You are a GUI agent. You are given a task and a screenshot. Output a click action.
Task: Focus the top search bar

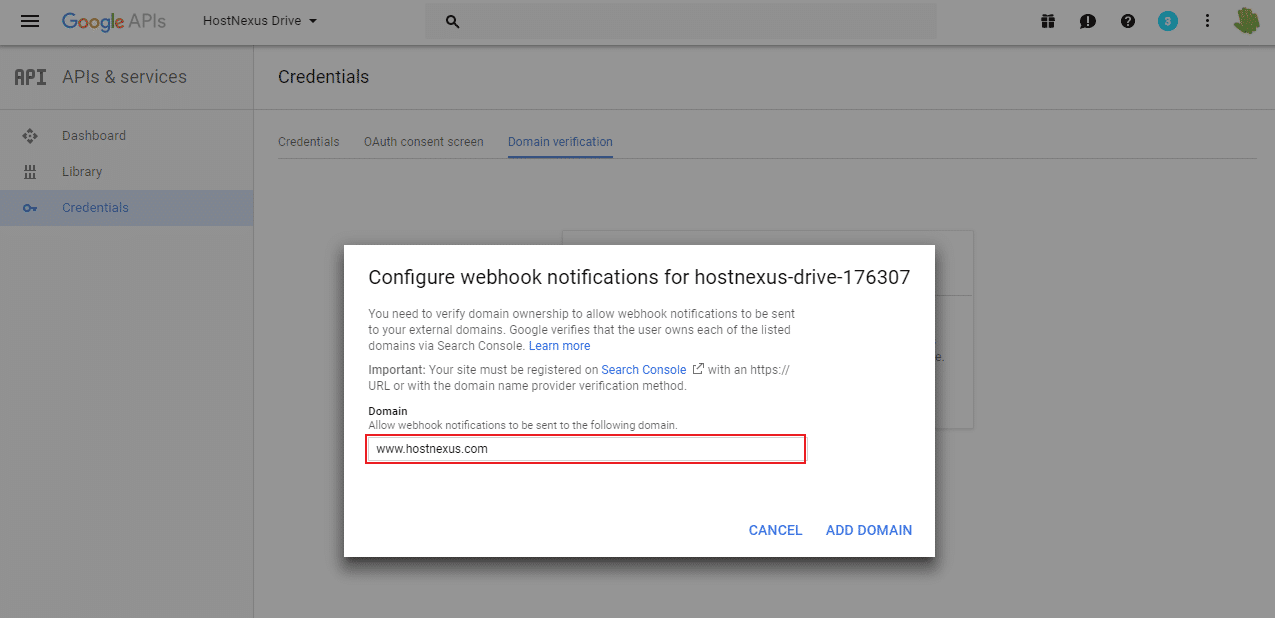681,21
